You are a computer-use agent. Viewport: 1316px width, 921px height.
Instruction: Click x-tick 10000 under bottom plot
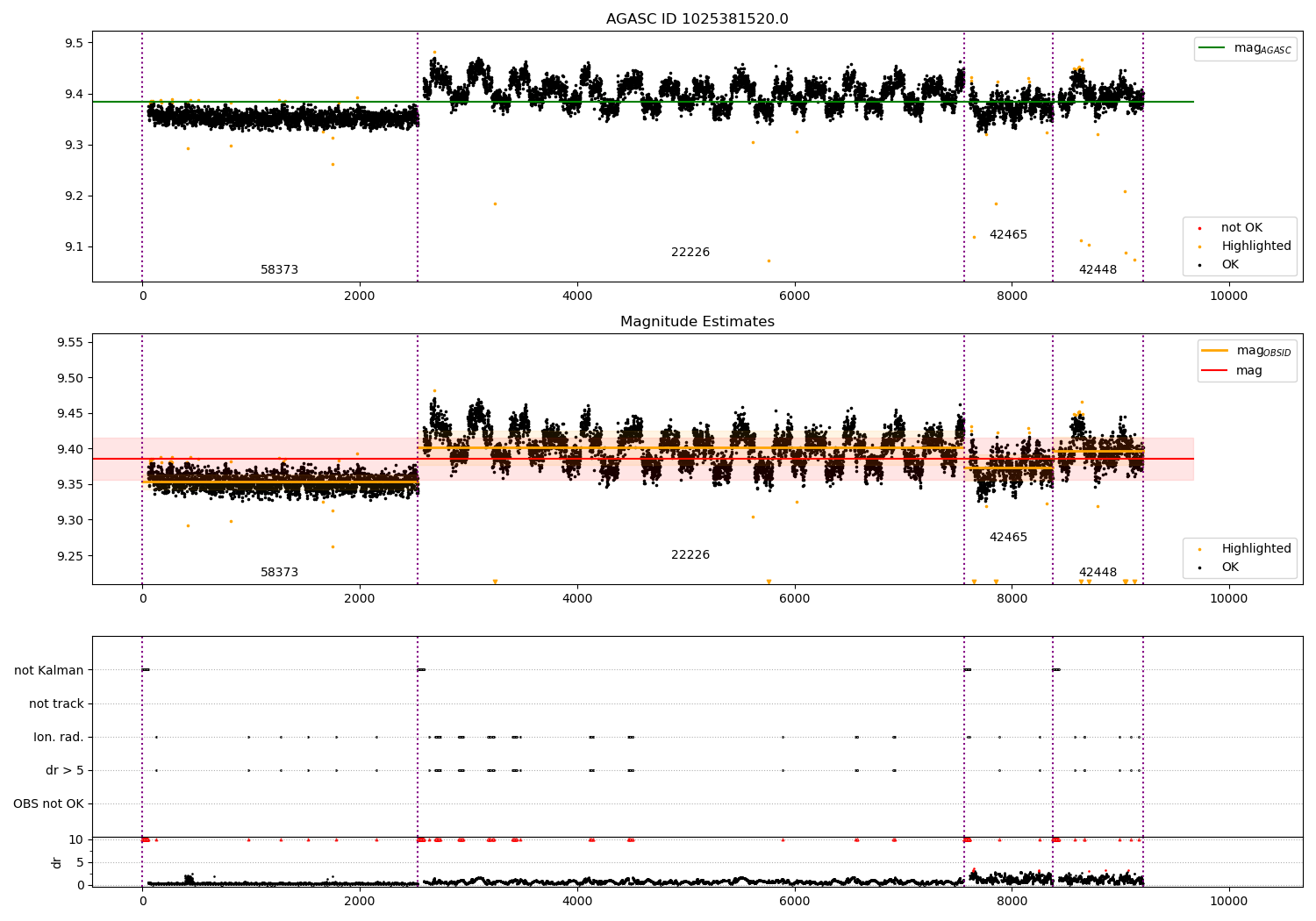point(1228,902)
